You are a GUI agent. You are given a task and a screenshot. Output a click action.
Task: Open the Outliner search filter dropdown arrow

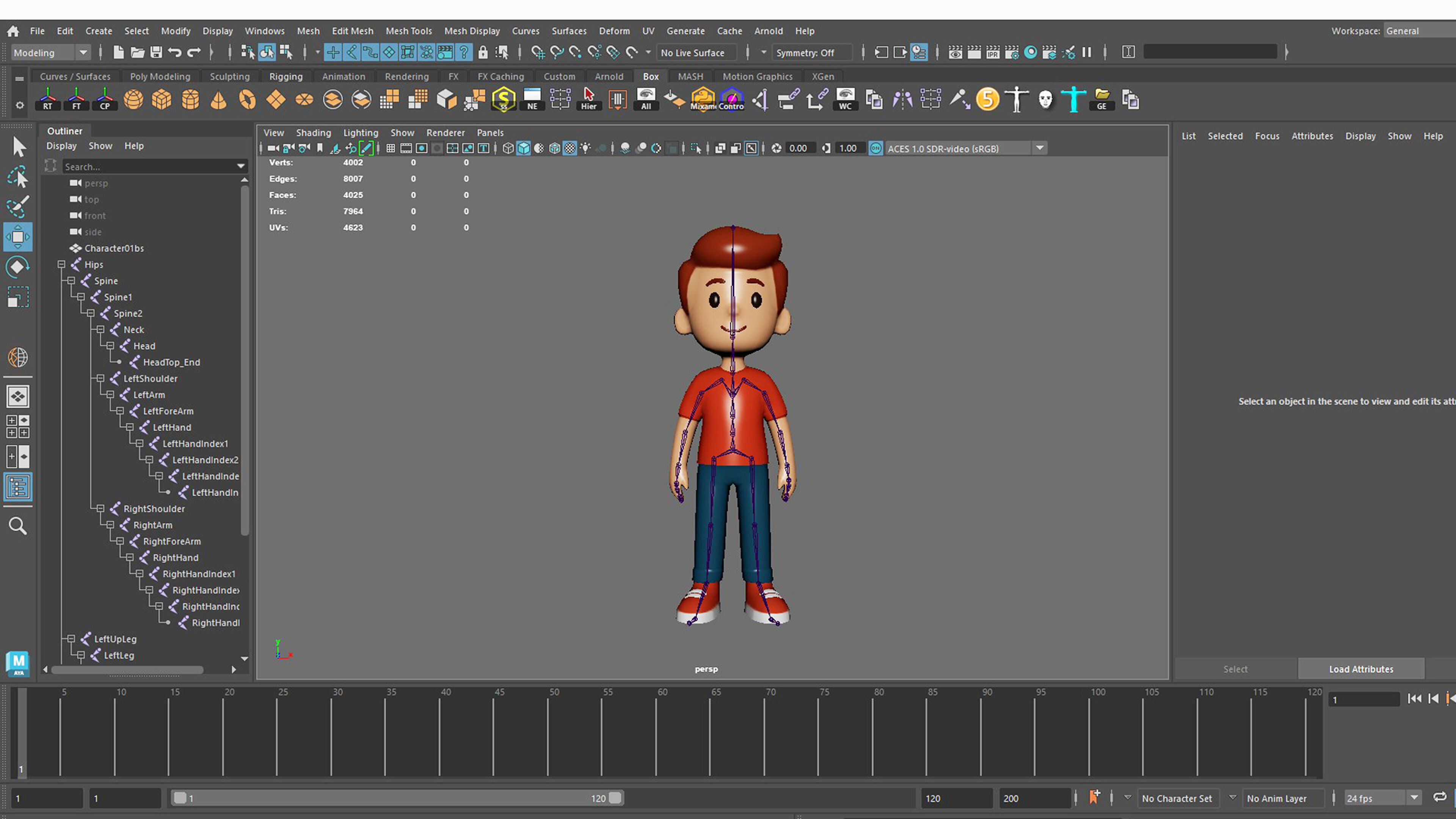pyautogui.click(x=241, y=166)
